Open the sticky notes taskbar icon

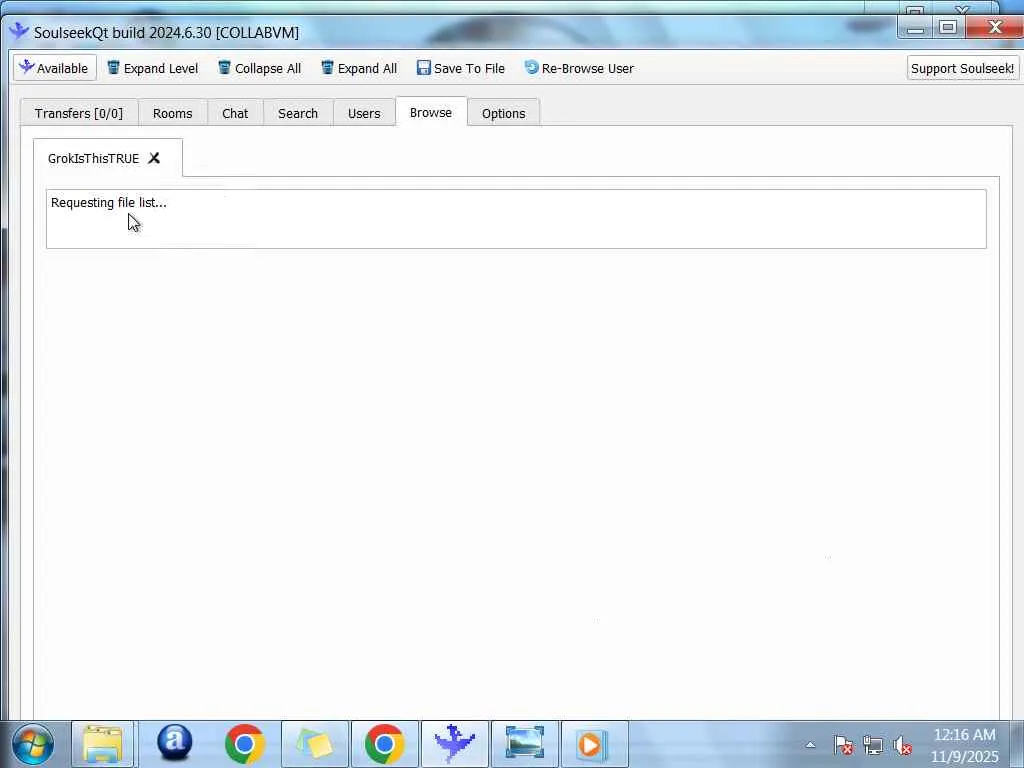pyautogui.click(x=315, y=744)
